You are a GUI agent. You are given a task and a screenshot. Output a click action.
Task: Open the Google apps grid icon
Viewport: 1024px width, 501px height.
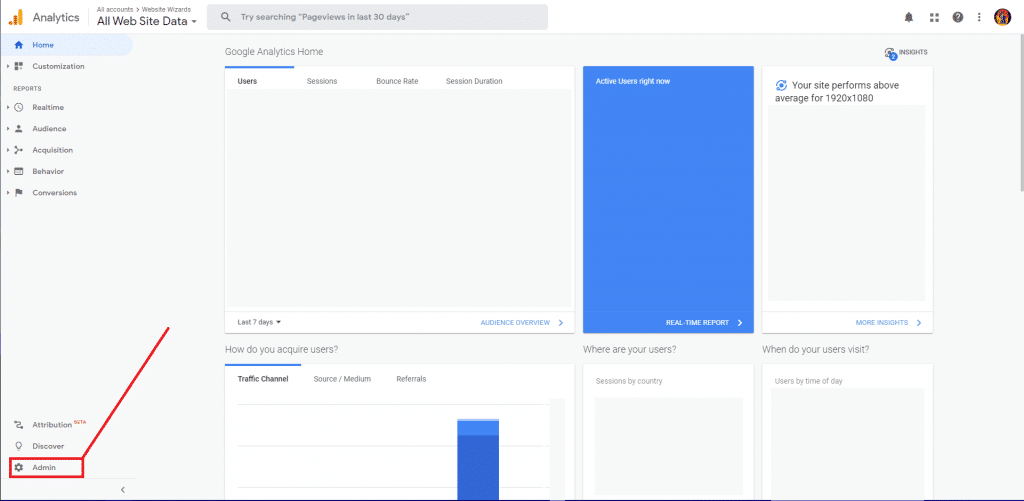[x=934, y=17]
